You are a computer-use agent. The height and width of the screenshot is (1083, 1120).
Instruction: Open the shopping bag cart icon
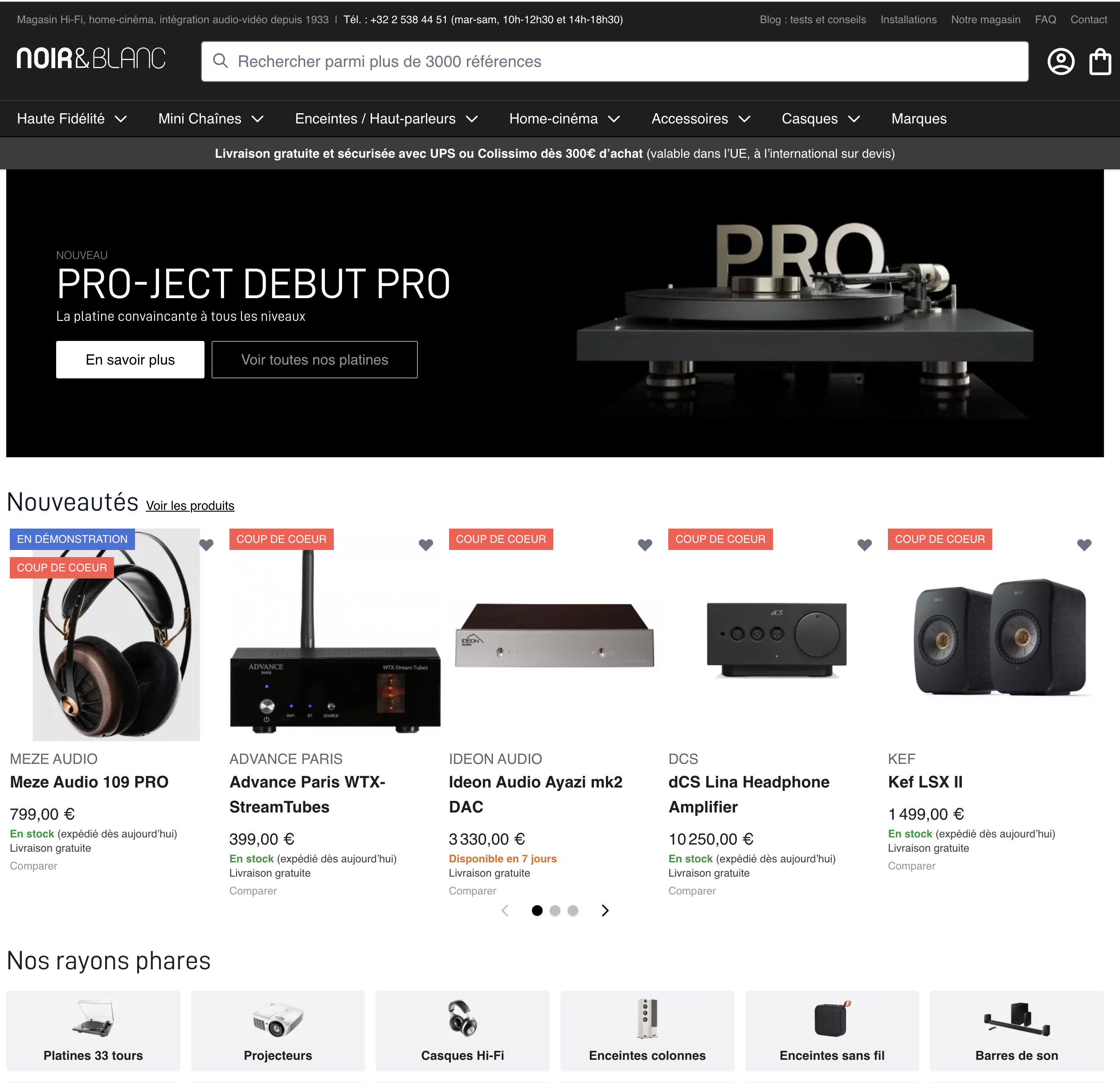[x=1100, y=61]
